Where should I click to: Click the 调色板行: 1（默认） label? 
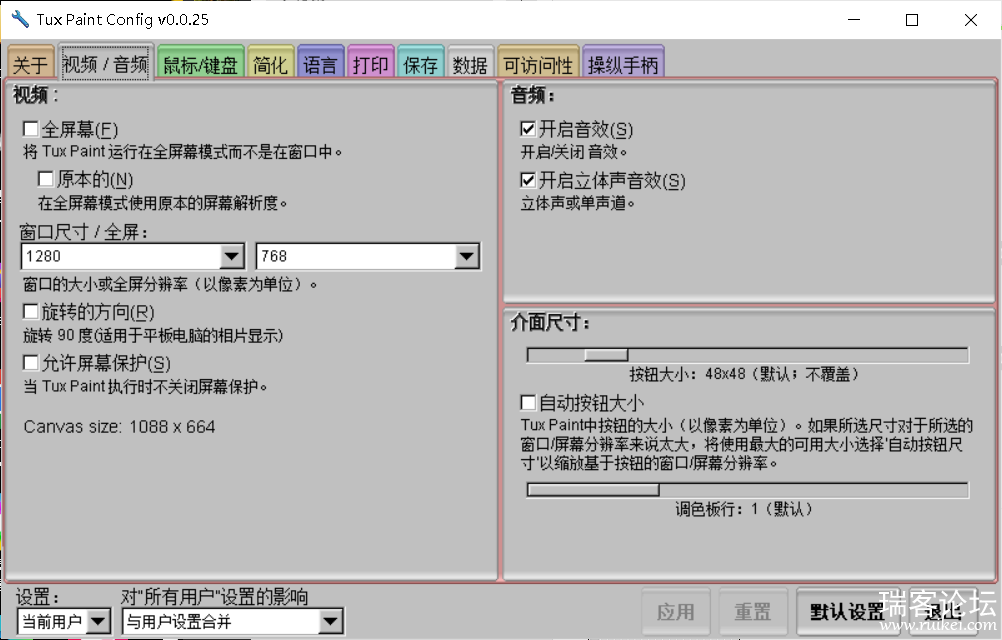point(744,509)
